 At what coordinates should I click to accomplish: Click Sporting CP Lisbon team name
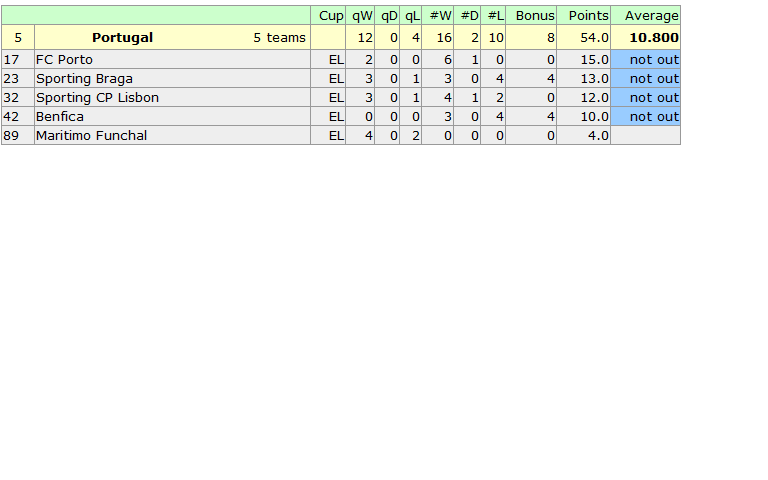click(x=97, y=97)
